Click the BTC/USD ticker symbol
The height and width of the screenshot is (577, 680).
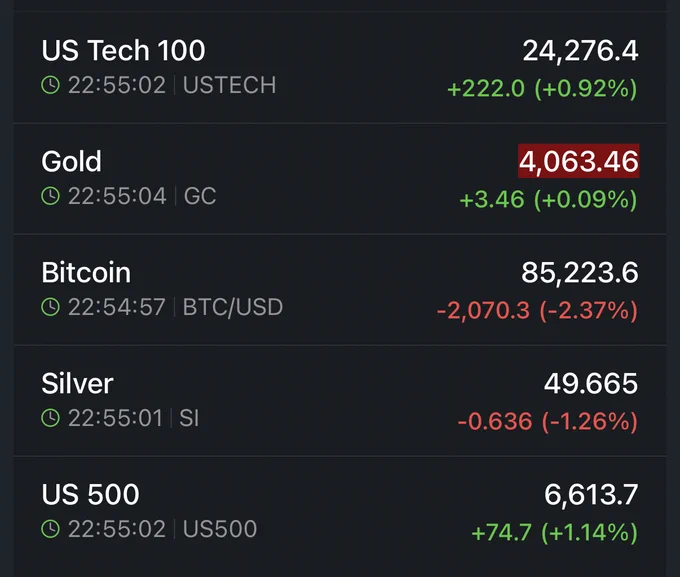click(233, 307)
